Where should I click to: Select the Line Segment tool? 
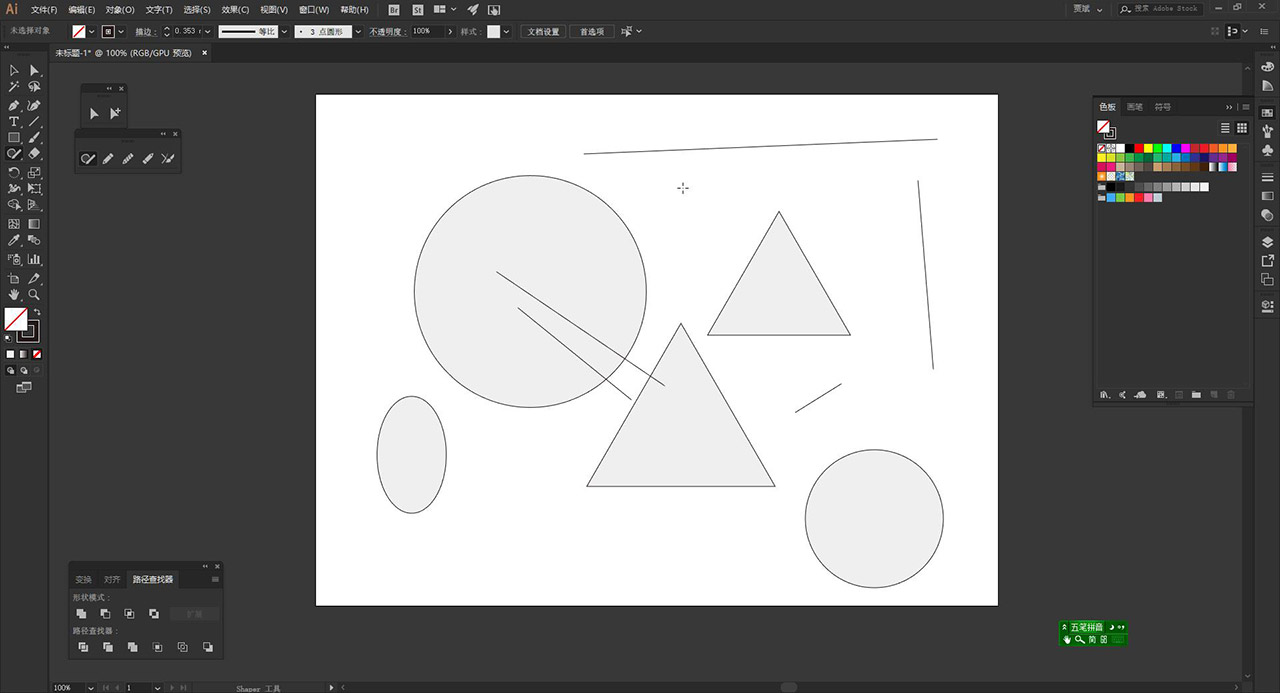(x=34, y=121)
